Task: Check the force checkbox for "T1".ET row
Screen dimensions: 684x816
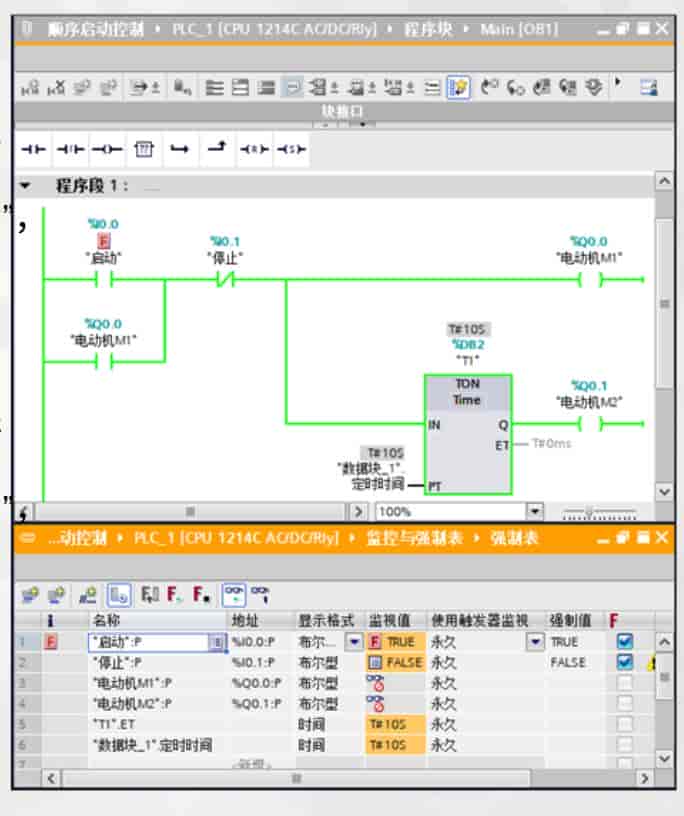Action: pyautogui.click(x=625, y=724)
